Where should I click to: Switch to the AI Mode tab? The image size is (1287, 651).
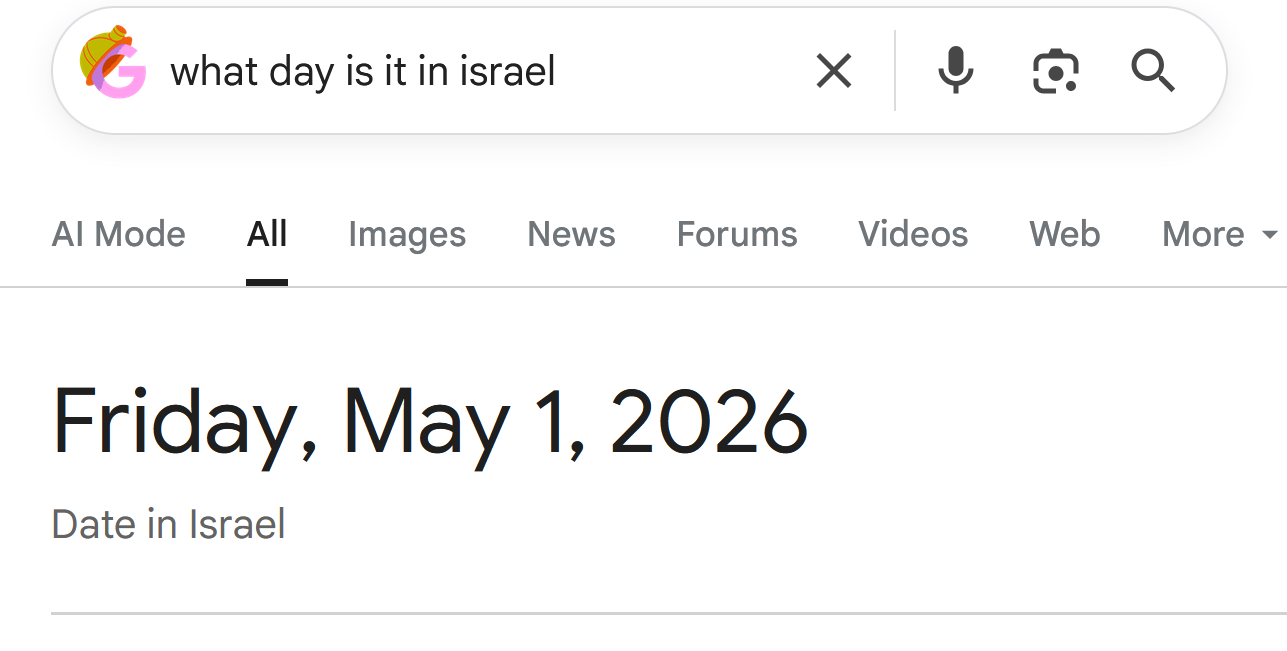[119, 234]
